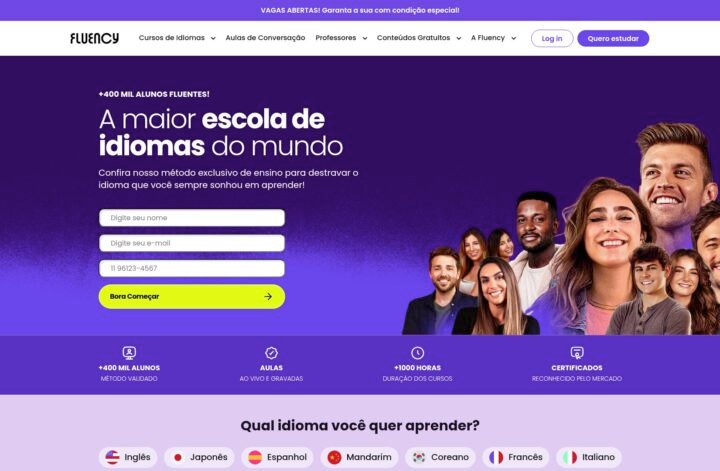720x471 pixels.
Task: Click the Certificados certificate icon
Action: coord(577,353)
